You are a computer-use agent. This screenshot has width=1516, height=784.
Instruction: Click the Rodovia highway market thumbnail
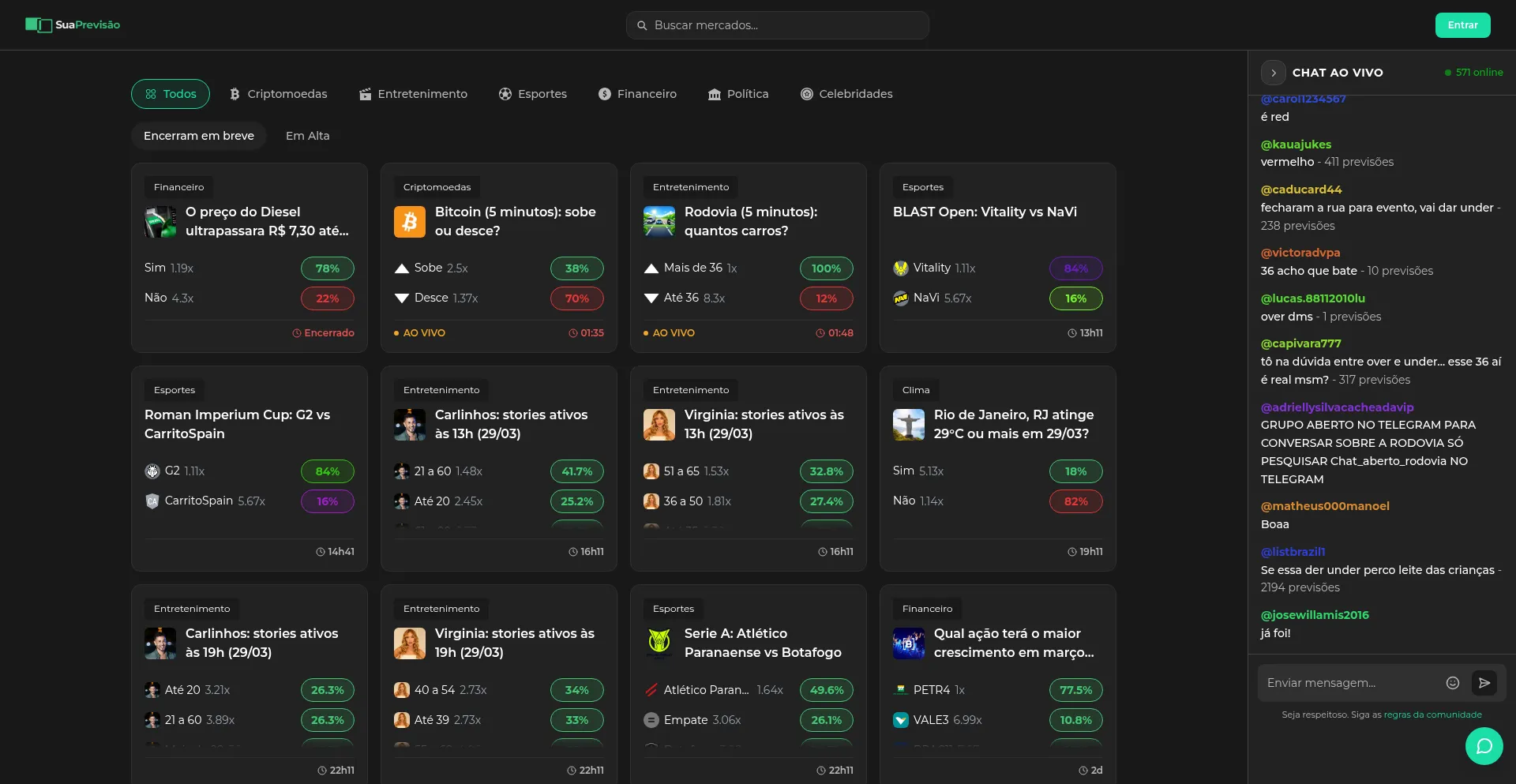coord(659,222)
